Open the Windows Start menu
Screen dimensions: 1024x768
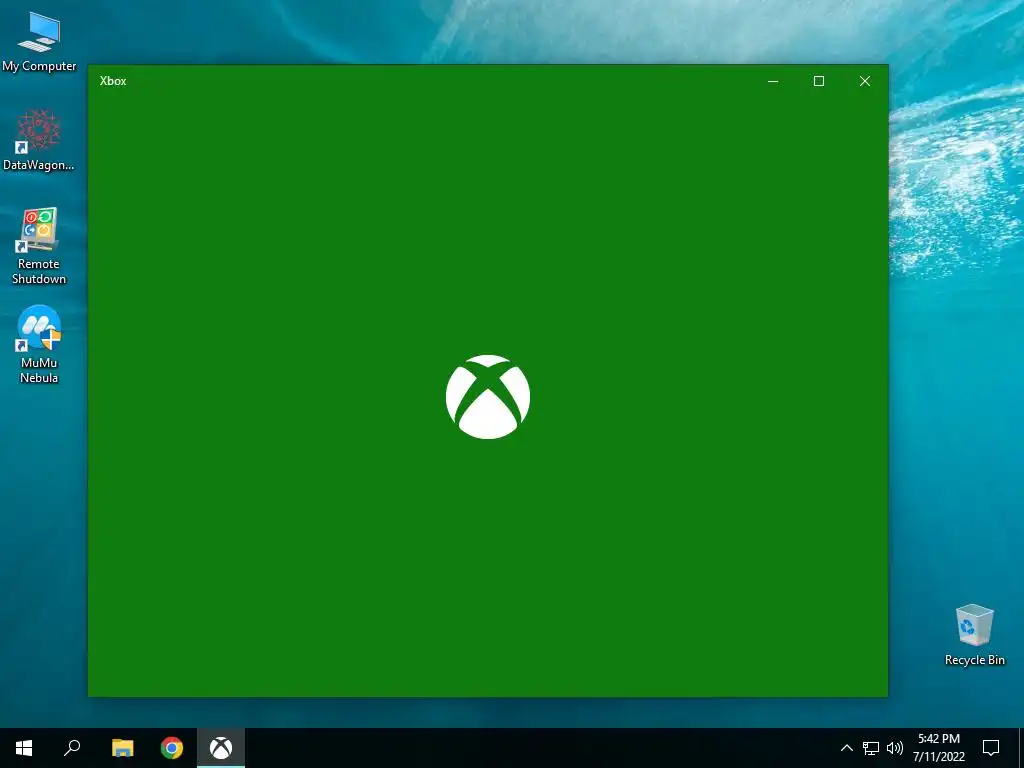[x=24, y=748]
